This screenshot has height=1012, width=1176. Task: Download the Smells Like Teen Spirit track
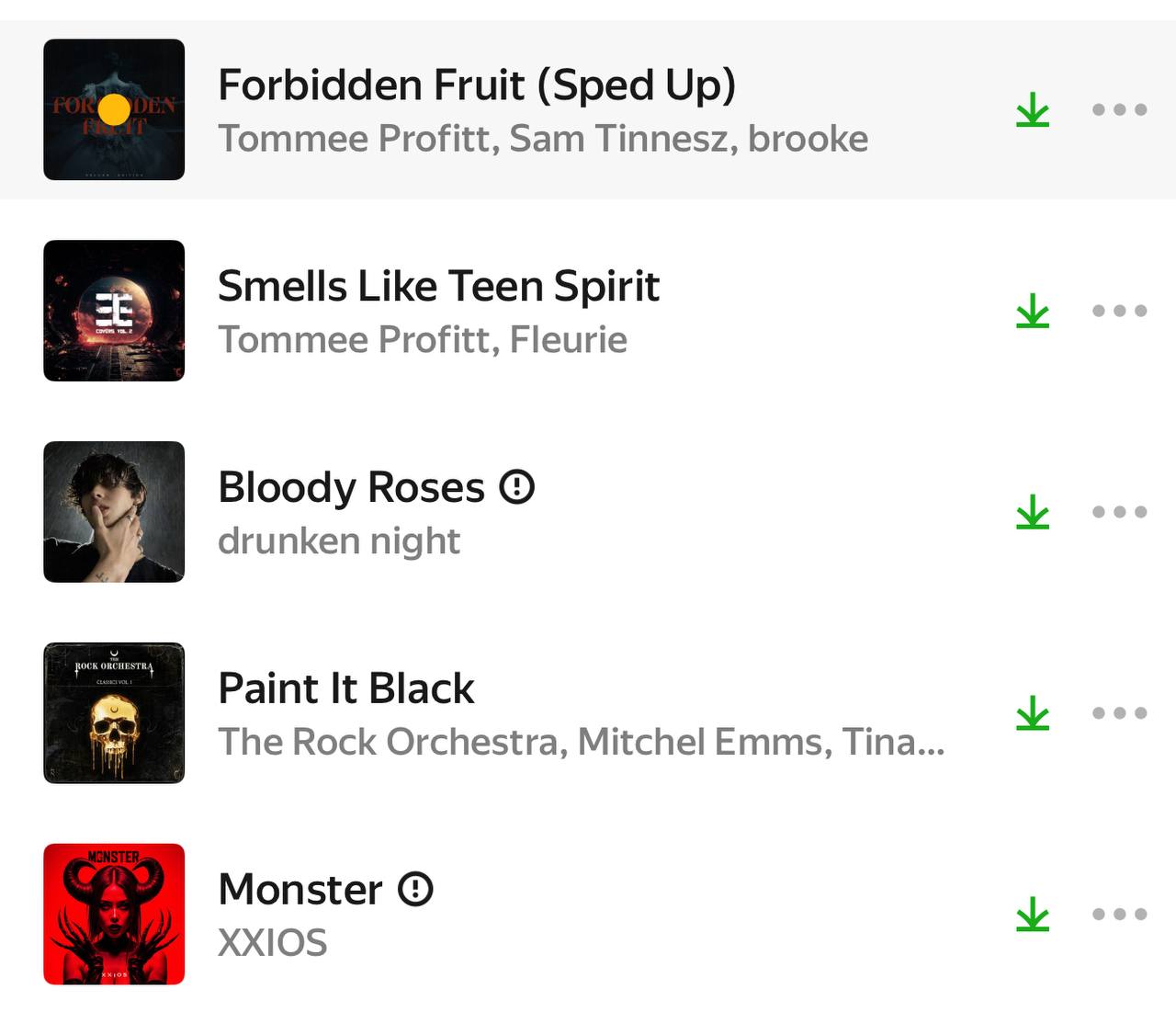pyautogui.click(x=1033, y=311)
